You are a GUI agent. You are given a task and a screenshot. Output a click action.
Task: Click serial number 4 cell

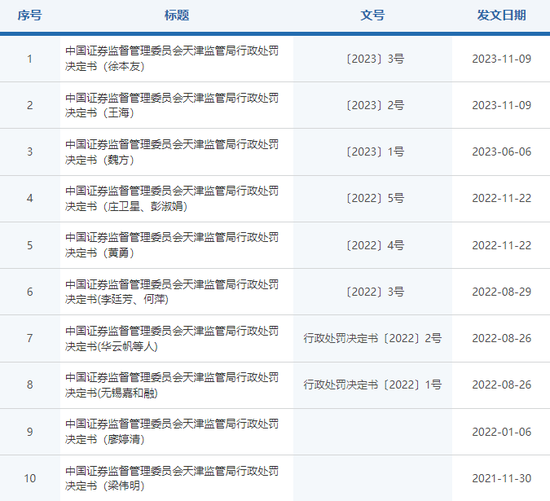point(30,198)
